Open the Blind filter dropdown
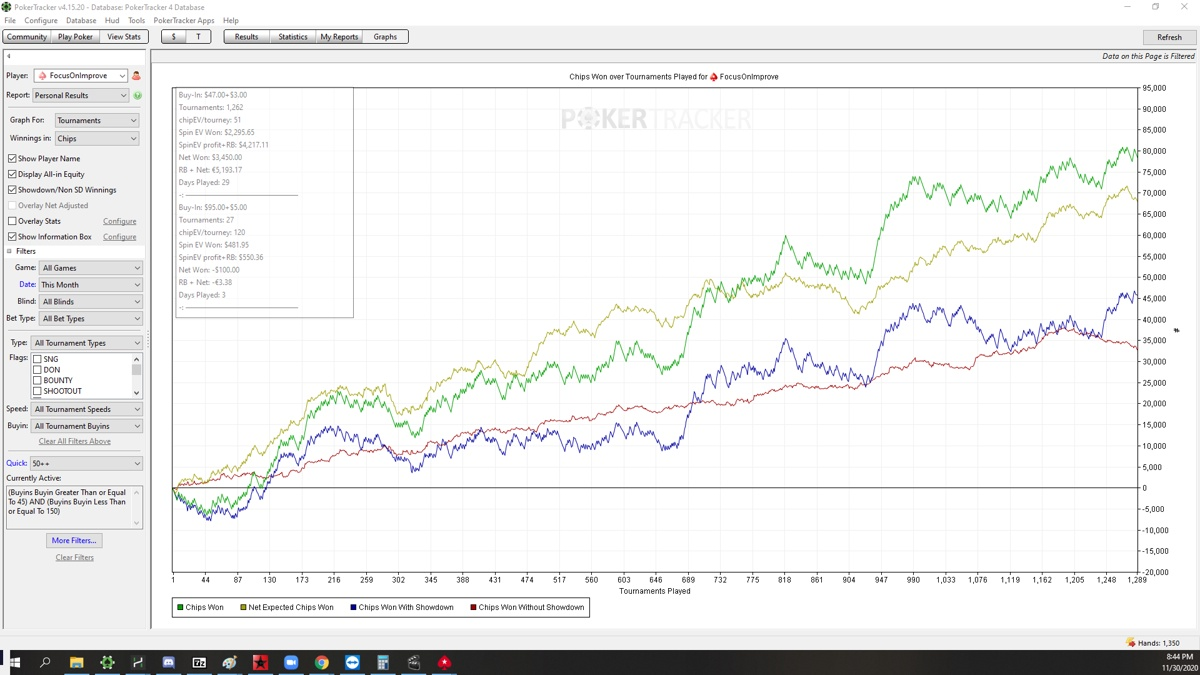This screenshot has width=1200, height=675. point(91,302)
